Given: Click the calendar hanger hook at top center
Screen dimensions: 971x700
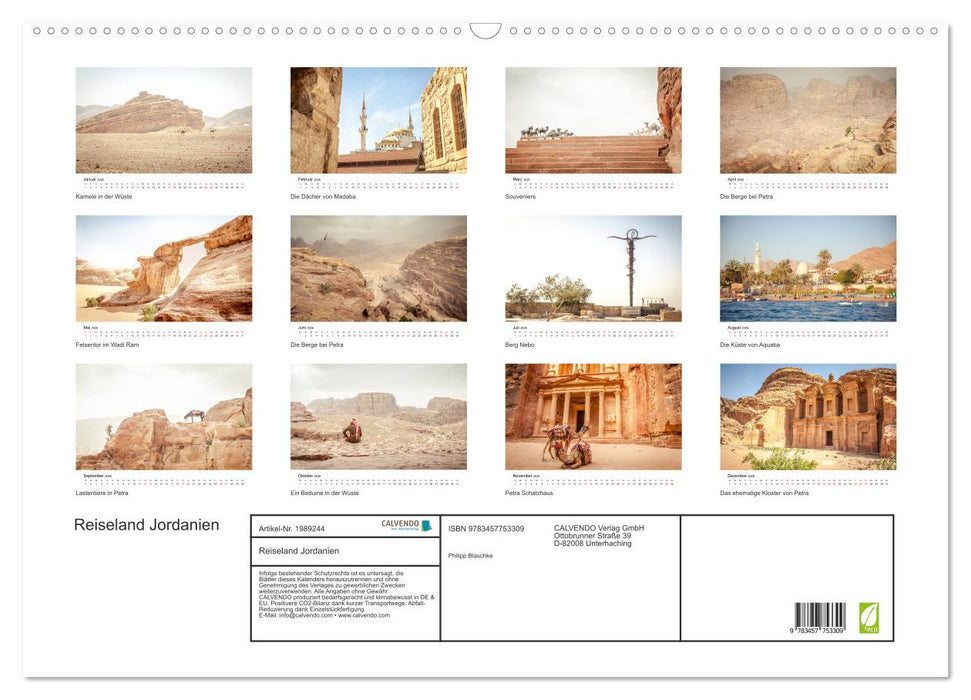Looking at the screenshot, I should [x=485, y=31].
